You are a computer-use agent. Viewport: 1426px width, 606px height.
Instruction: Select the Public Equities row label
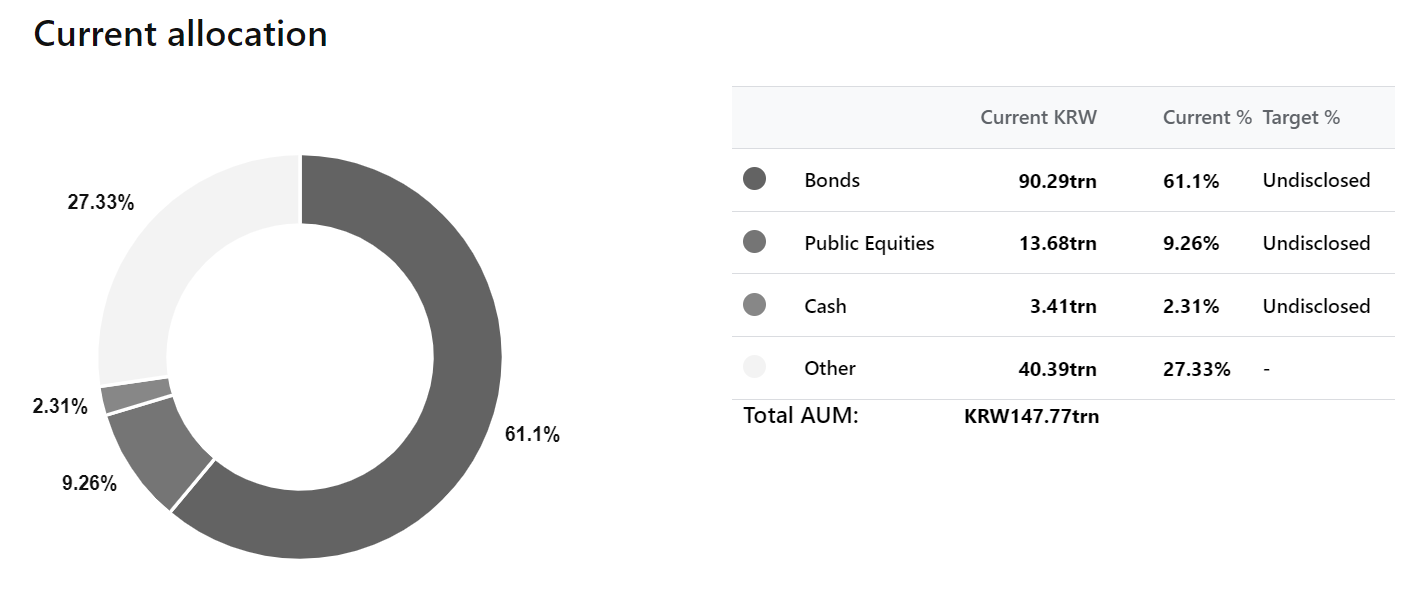coord(869,243)
